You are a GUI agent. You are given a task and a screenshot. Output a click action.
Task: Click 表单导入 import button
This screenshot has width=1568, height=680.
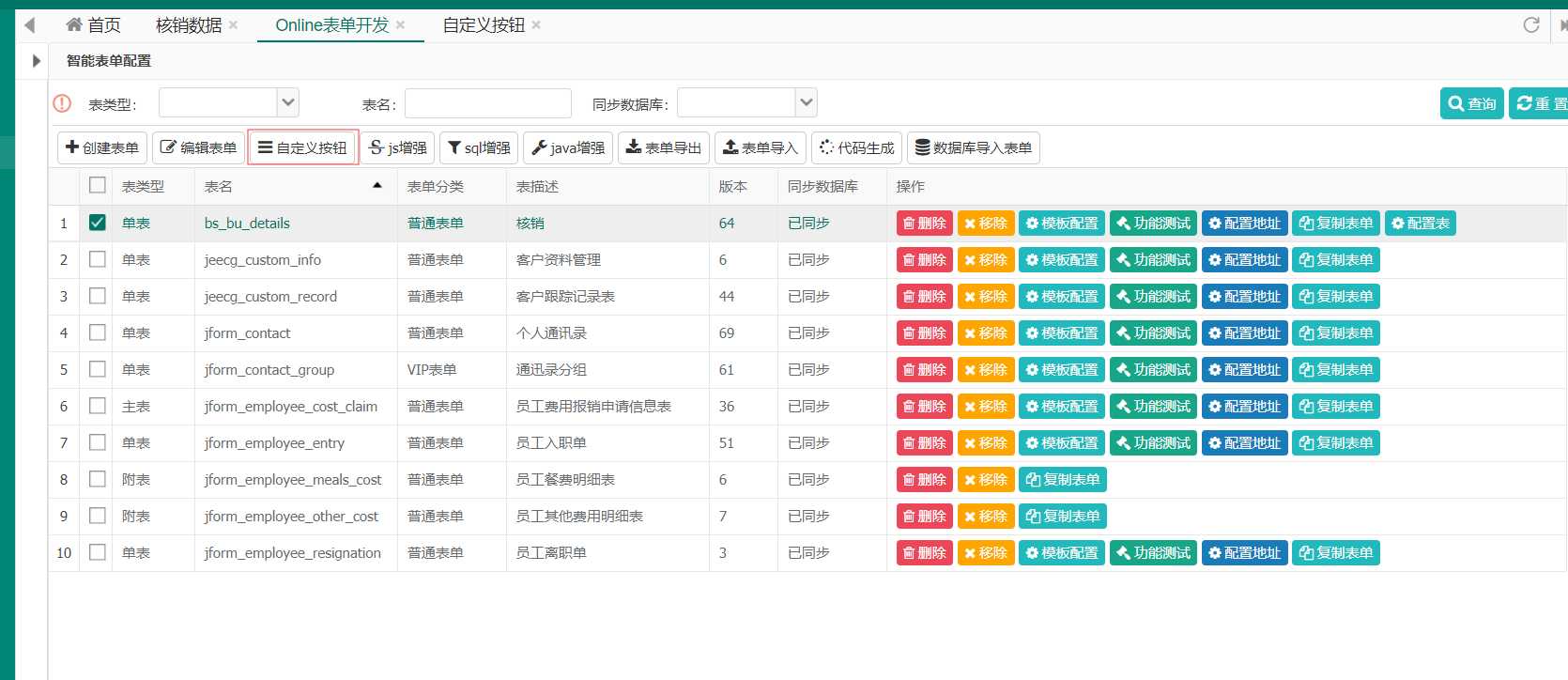761,147
